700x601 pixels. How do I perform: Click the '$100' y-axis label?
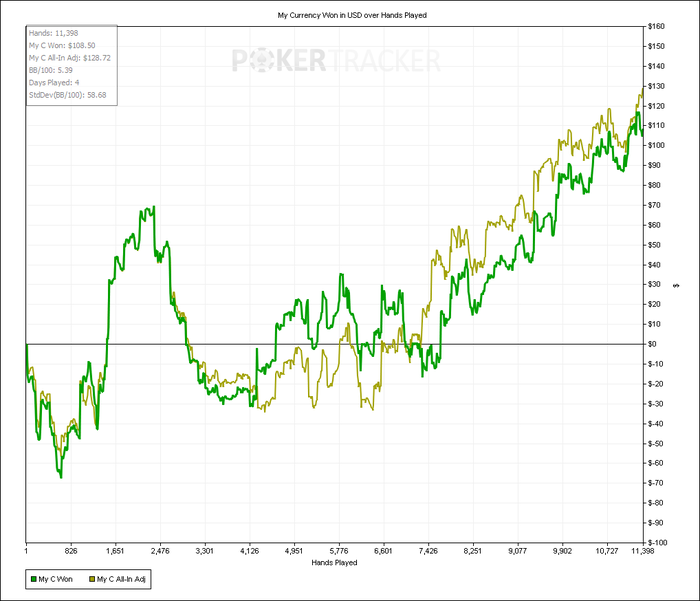[656, 145]
